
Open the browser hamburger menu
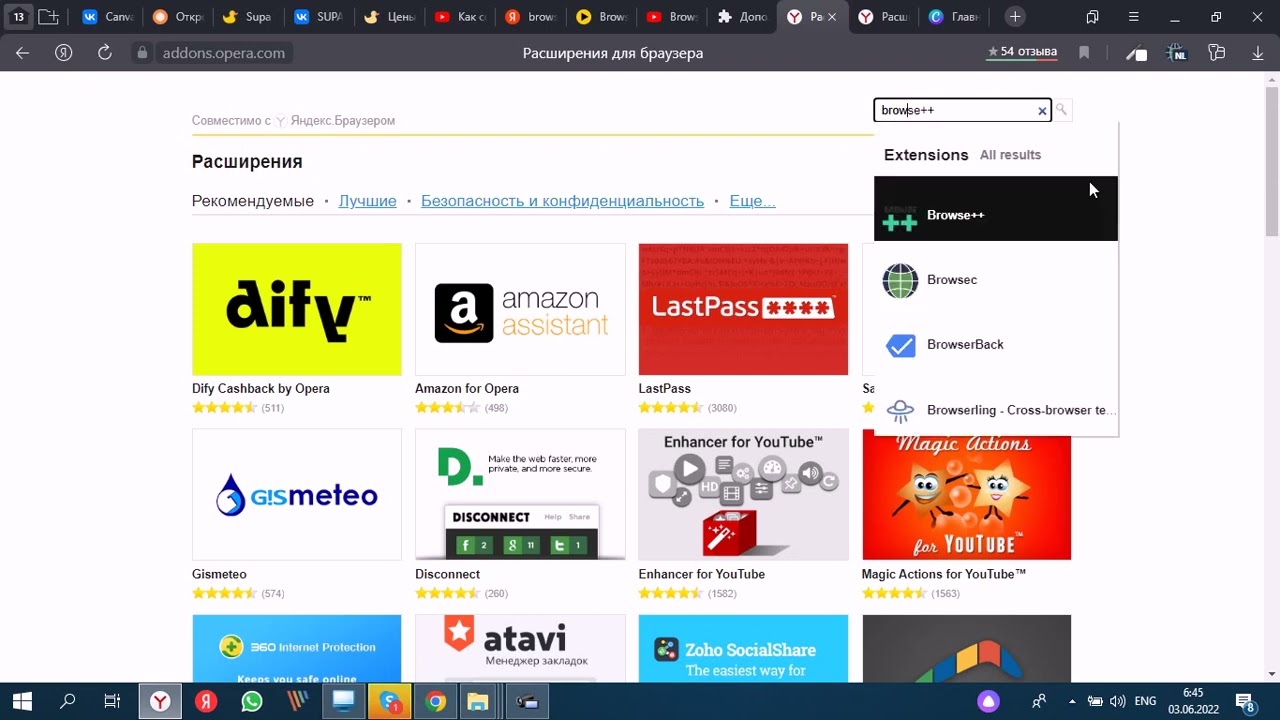1133,17
